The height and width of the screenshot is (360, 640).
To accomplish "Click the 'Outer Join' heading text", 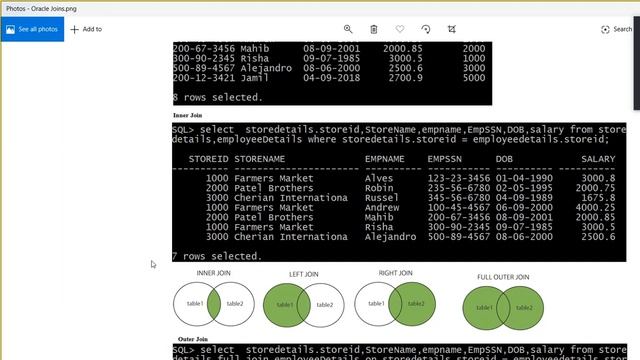I will pyautogui.click(x=193, y=339).
